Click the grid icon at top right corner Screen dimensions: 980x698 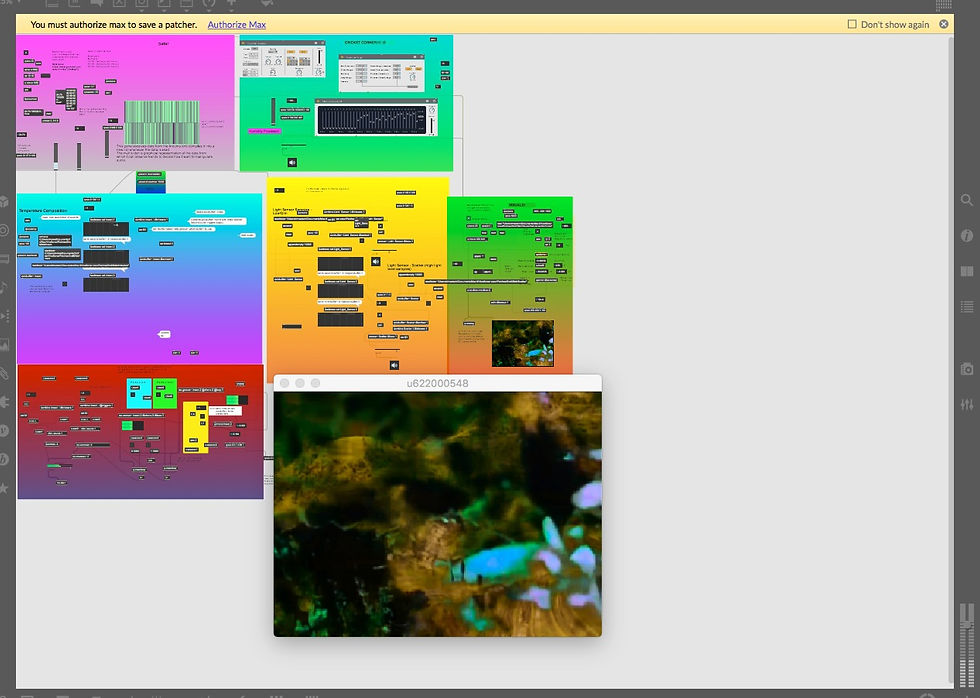pyautogui.click(x=944, y=5)
